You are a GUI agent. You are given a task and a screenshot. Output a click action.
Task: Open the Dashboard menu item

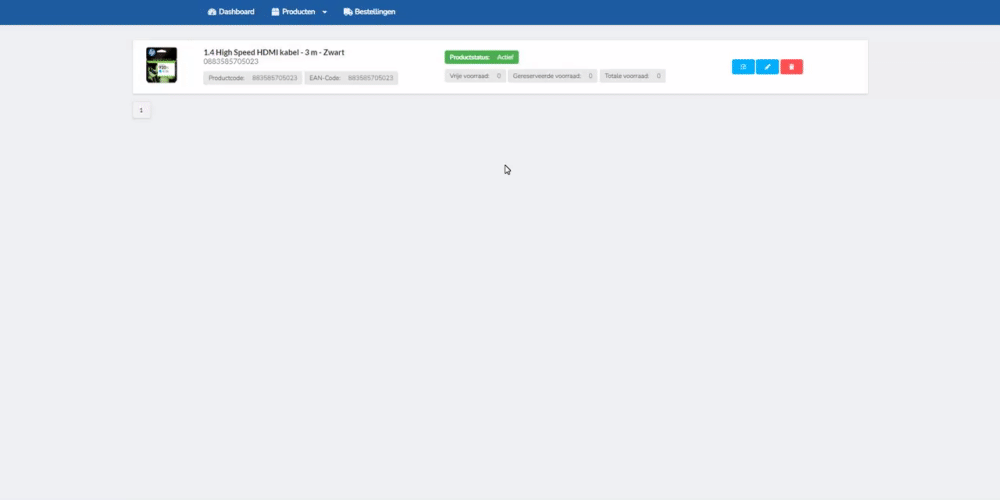tap(231, 12)
